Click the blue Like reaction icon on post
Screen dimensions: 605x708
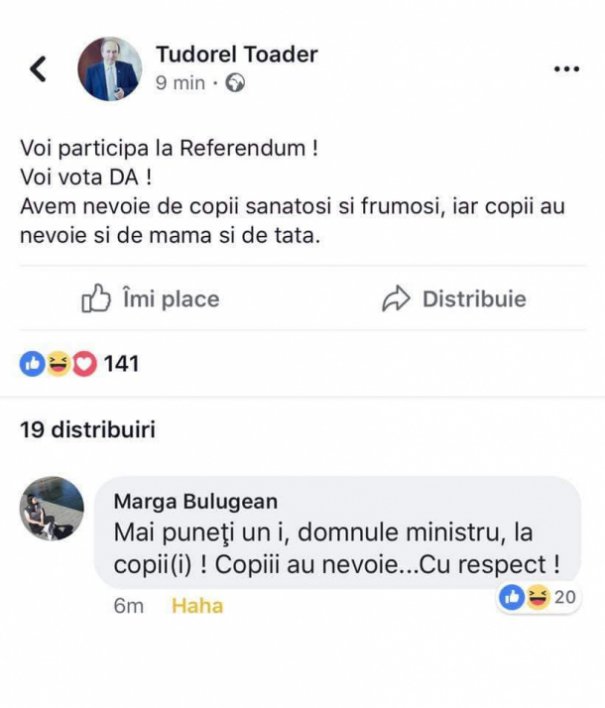click(32, 364)
